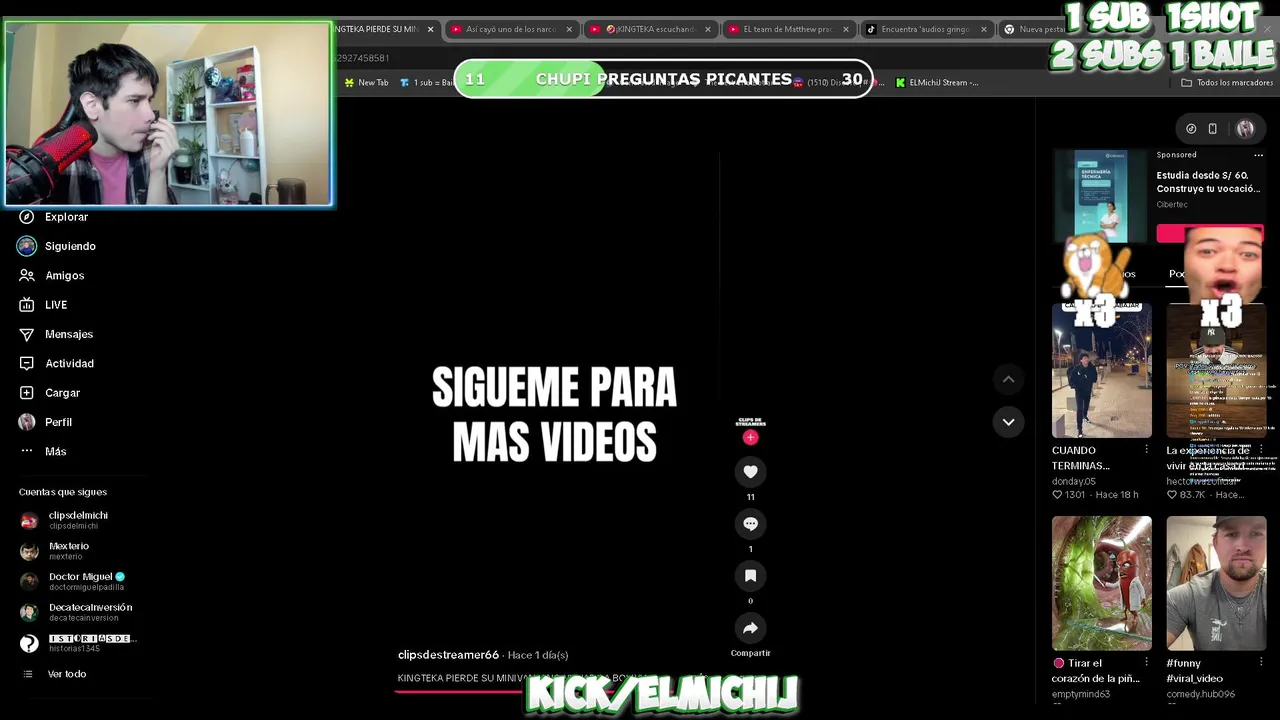
Task: Open options for #funny #viral_video card
Action: (x=1261, y=663)
